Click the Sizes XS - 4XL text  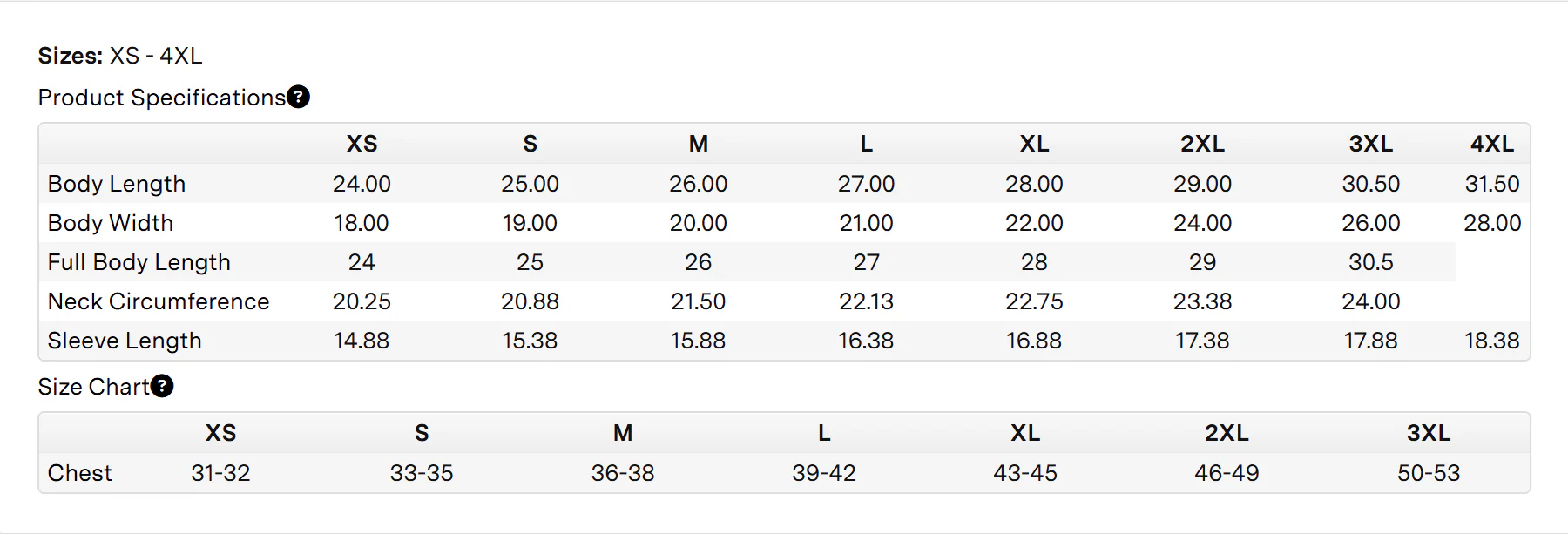(x=120, y=56)
